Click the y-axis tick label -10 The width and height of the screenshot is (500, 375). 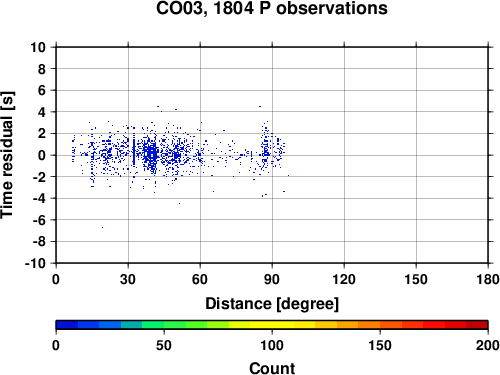point(35,263)
